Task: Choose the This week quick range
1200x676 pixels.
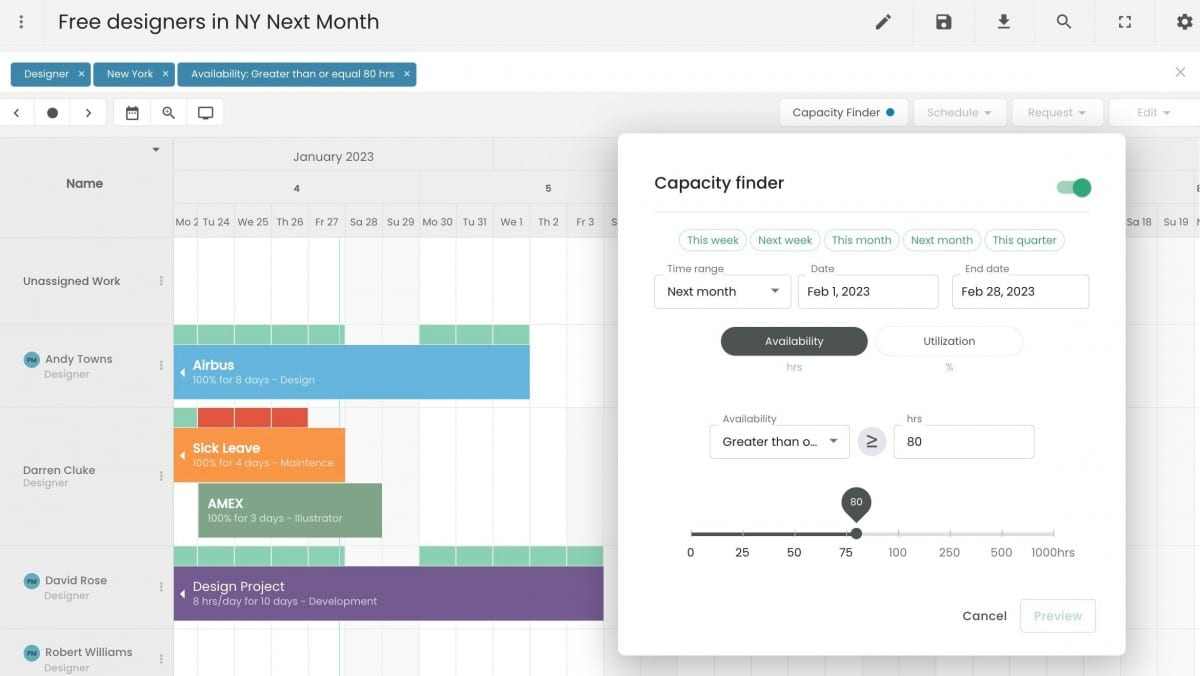Action: pos(712,240)
